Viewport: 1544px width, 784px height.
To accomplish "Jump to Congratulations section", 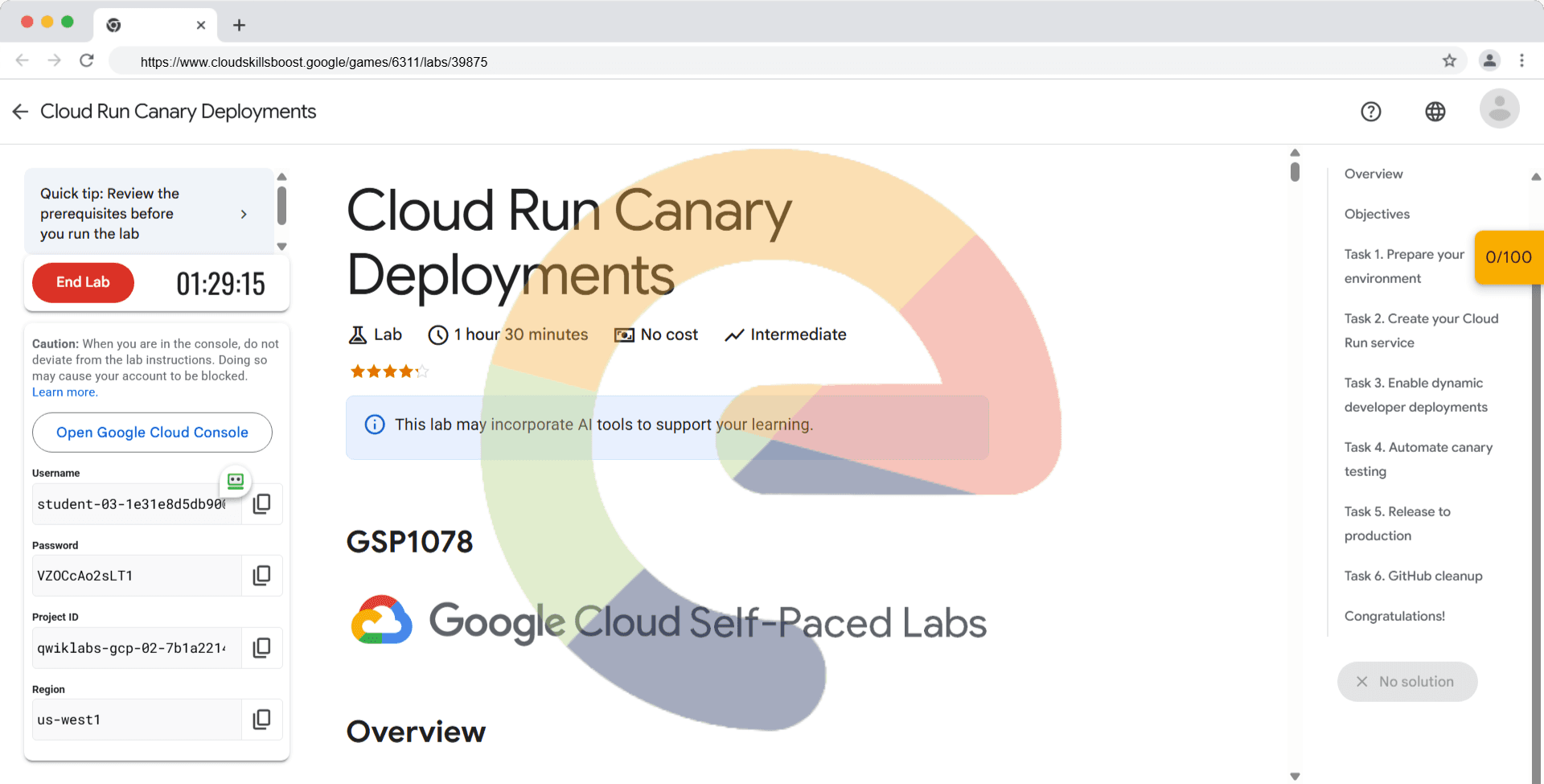I will [x=1394, y=616].
